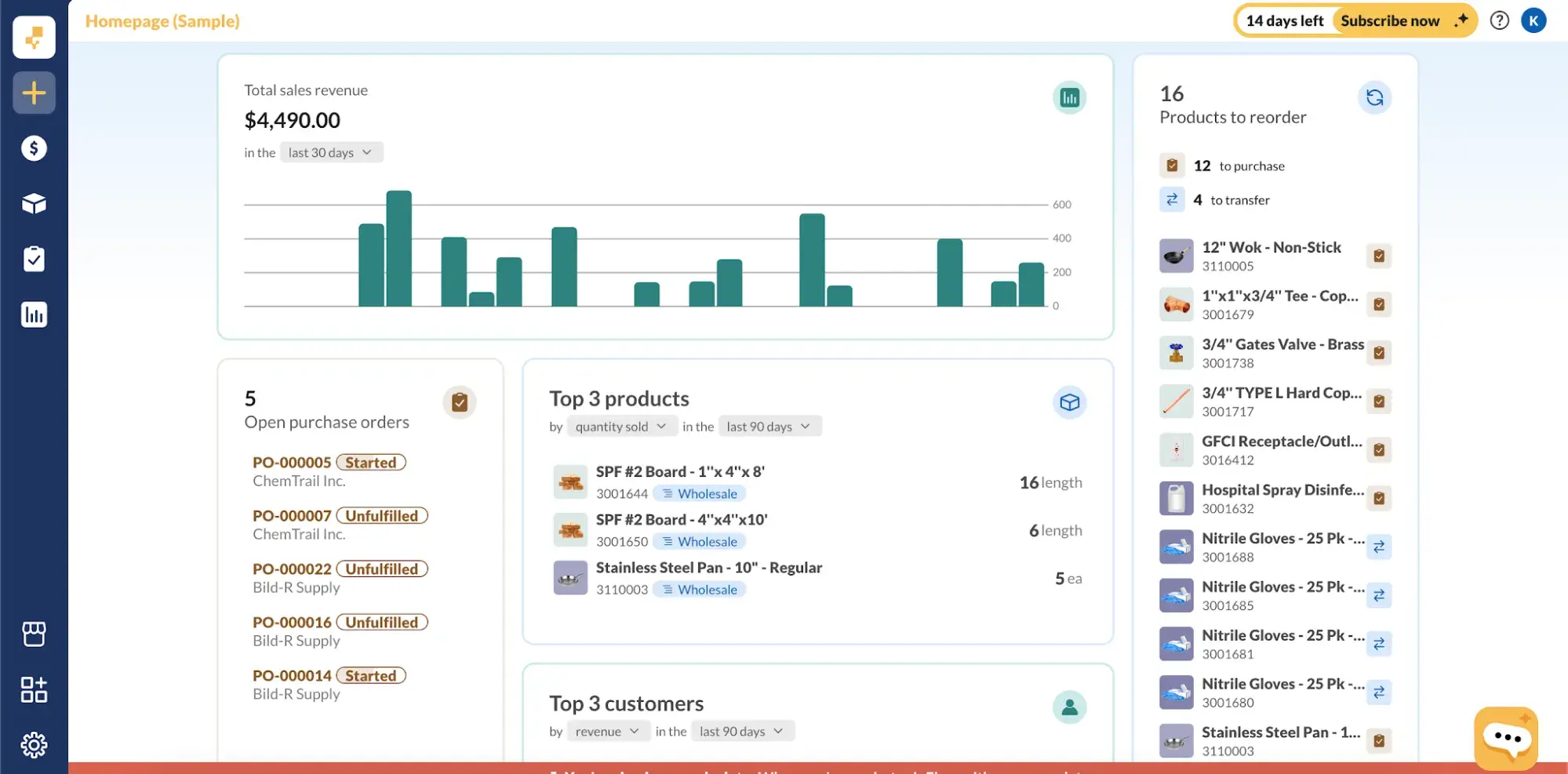Open Stainless Steel Pan - 10" - Regular product
This screenshot has width=1568, height=774.
click(x=709, y=567)
